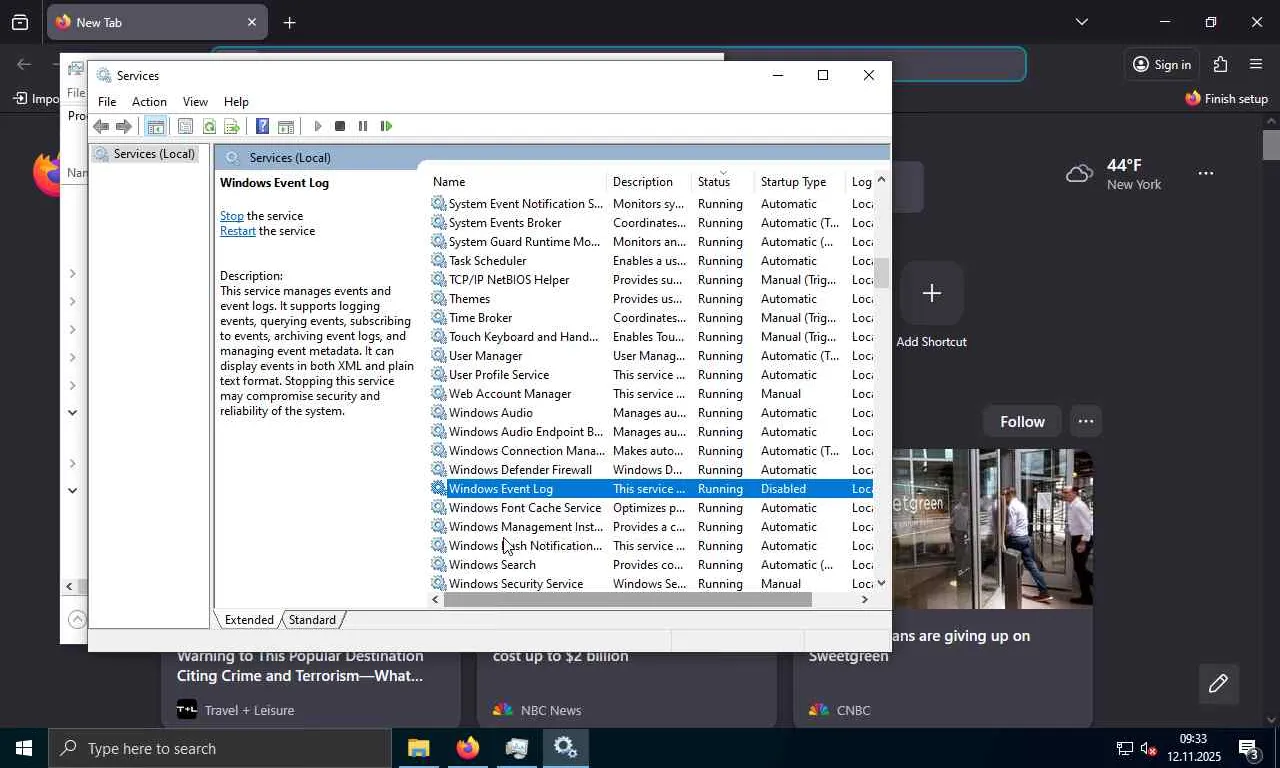The width and height of the screenshot is (1280, 768).
Task: Click the services list vertical scrollbar thumb
Action: (x=881, y=273)
